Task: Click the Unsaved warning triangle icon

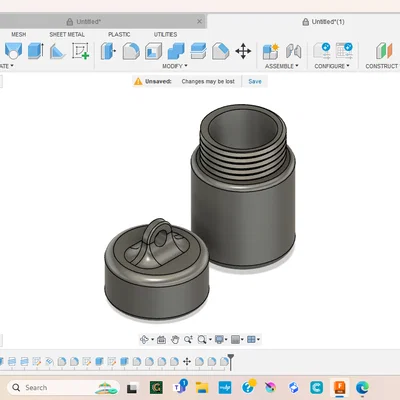Action: (138, 81)
